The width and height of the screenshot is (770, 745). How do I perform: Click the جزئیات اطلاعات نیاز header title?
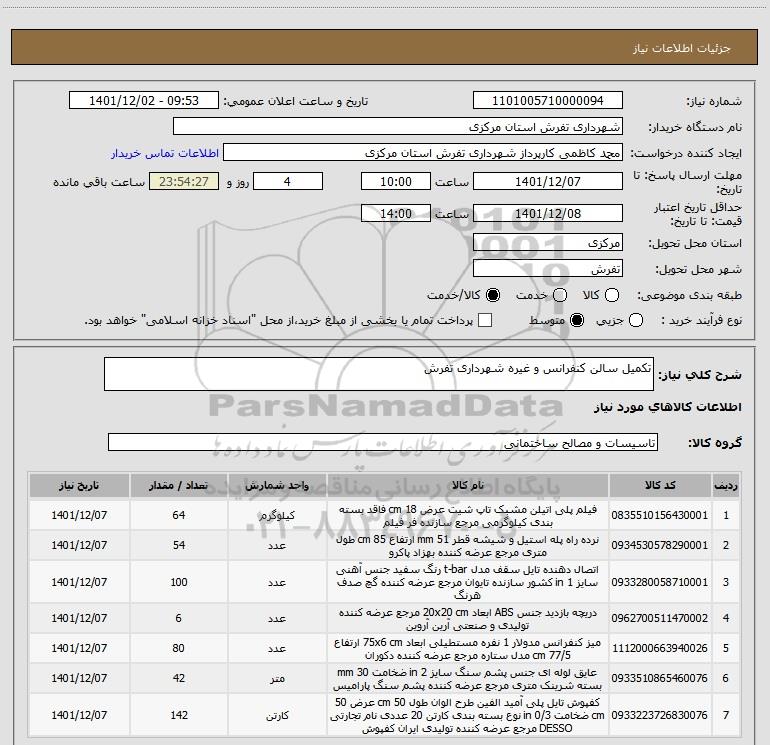(x=682, y=48)
